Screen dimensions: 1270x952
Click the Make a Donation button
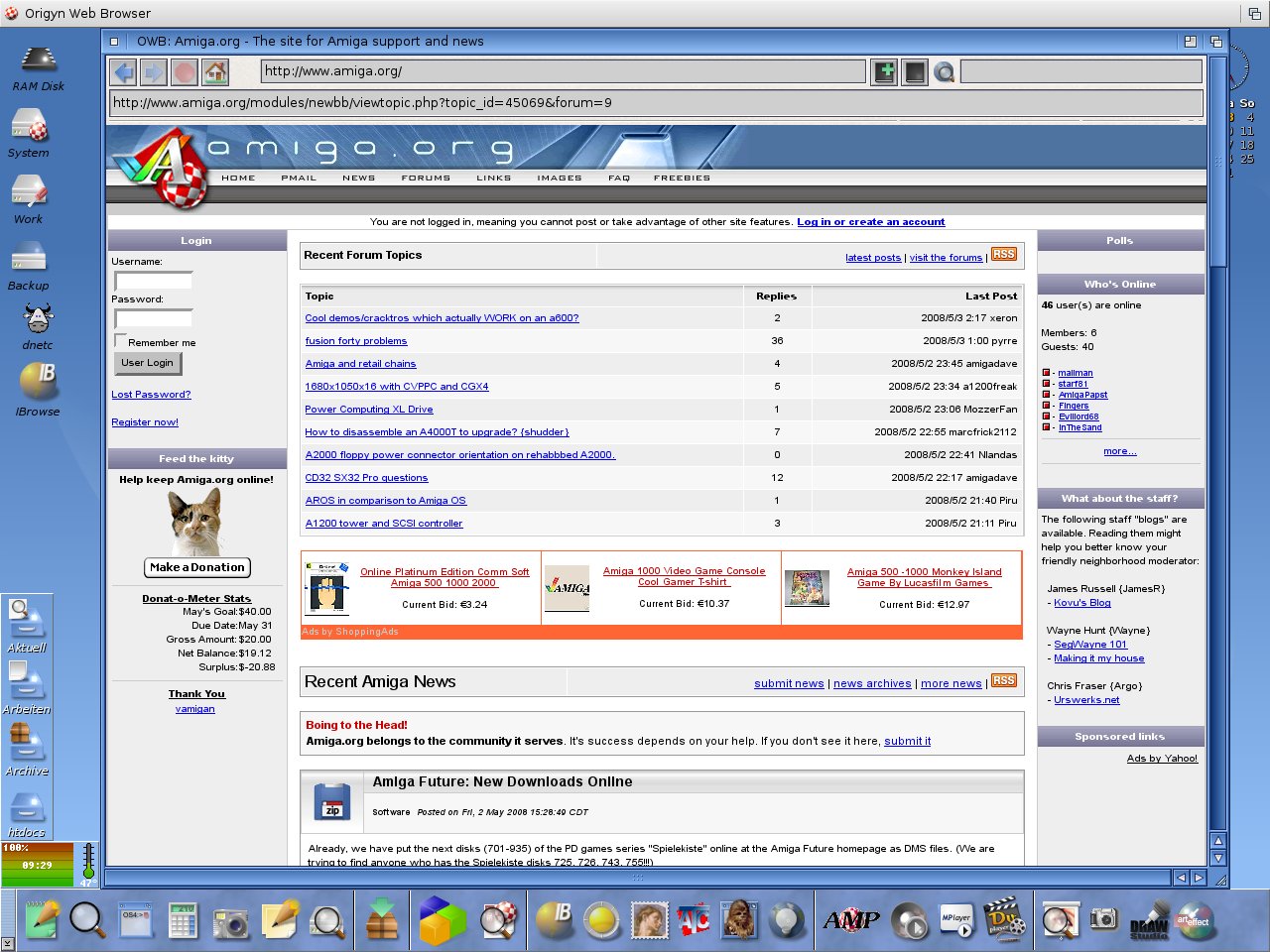[x=197, y=567]
